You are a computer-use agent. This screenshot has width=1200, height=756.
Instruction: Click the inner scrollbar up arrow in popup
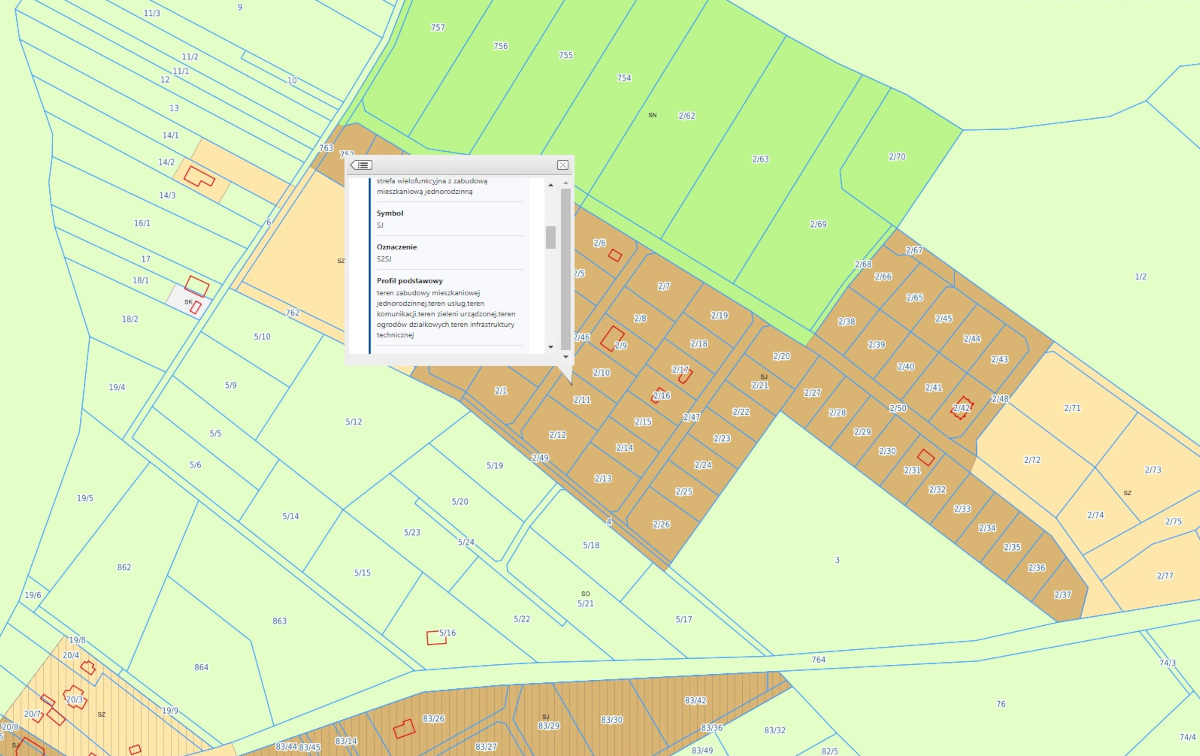click(x=549, y=184)
